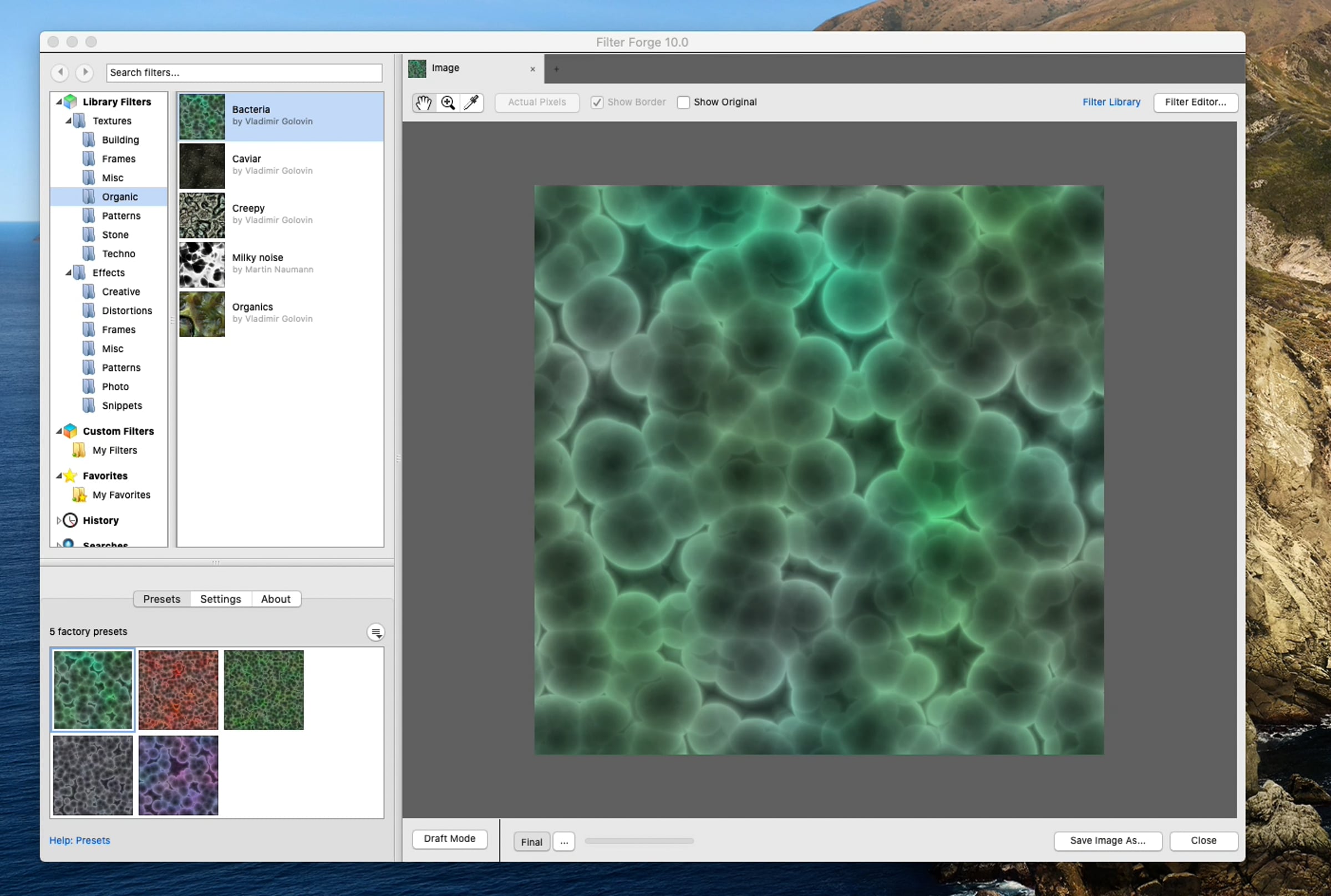1331x896 pixels.
Task: Switch to the Settings tab
Action: click(x=221, y=599)
